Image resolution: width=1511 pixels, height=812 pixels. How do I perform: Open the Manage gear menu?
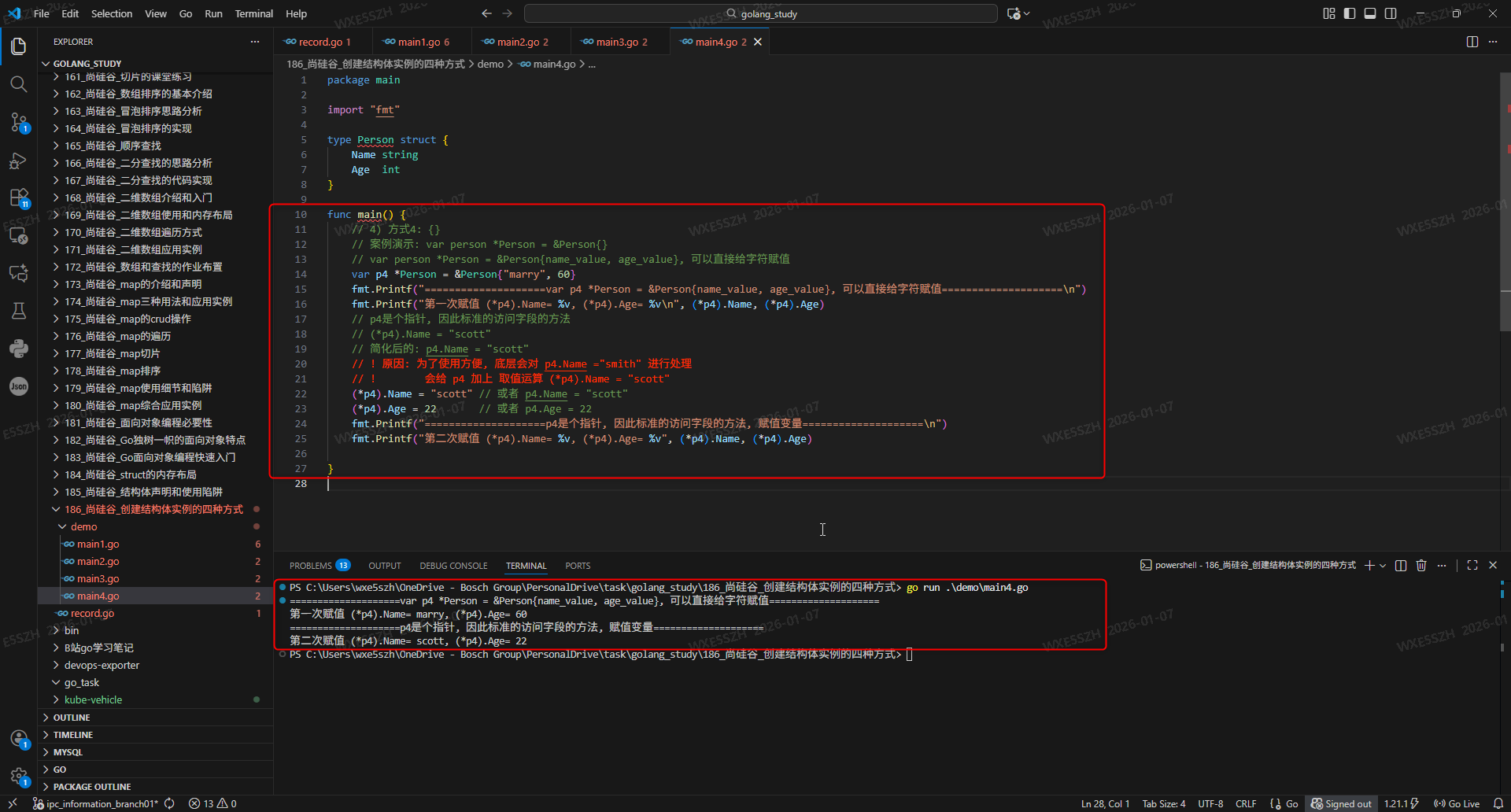(x=19, y=777)
